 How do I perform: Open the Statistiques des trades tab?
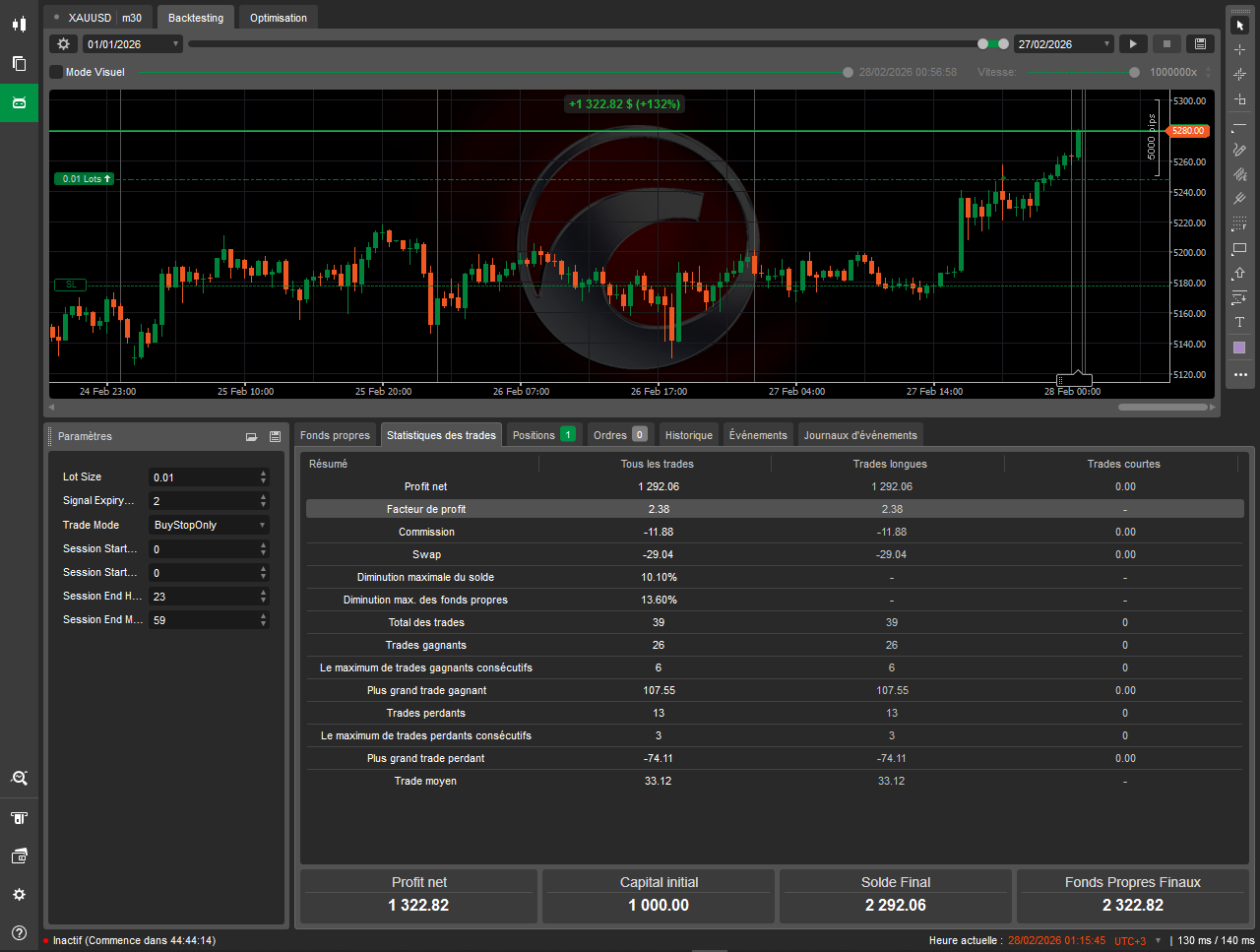(x=441, y=434)
